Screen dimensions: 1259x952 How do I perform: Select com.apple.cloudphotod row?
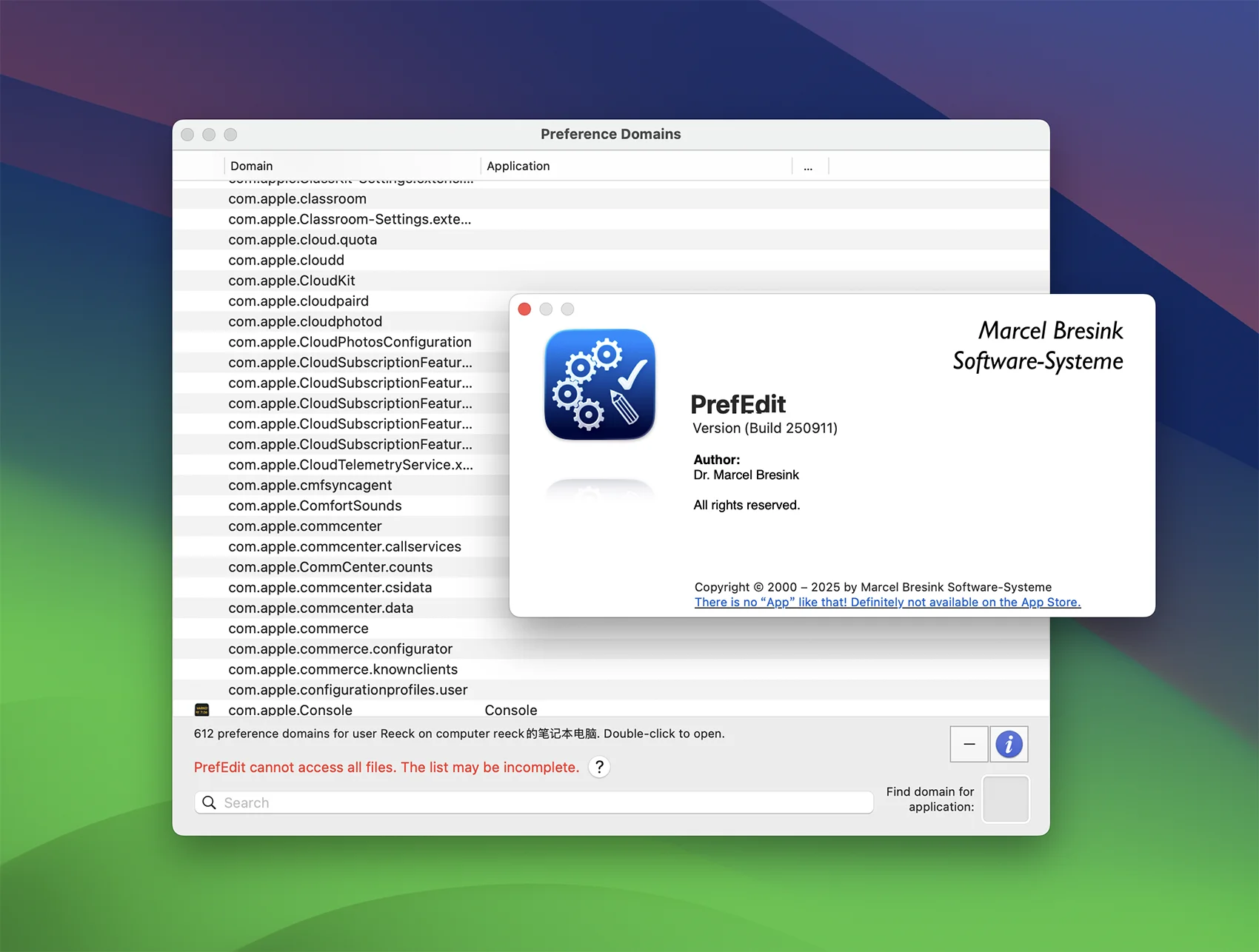coord(341,321)
